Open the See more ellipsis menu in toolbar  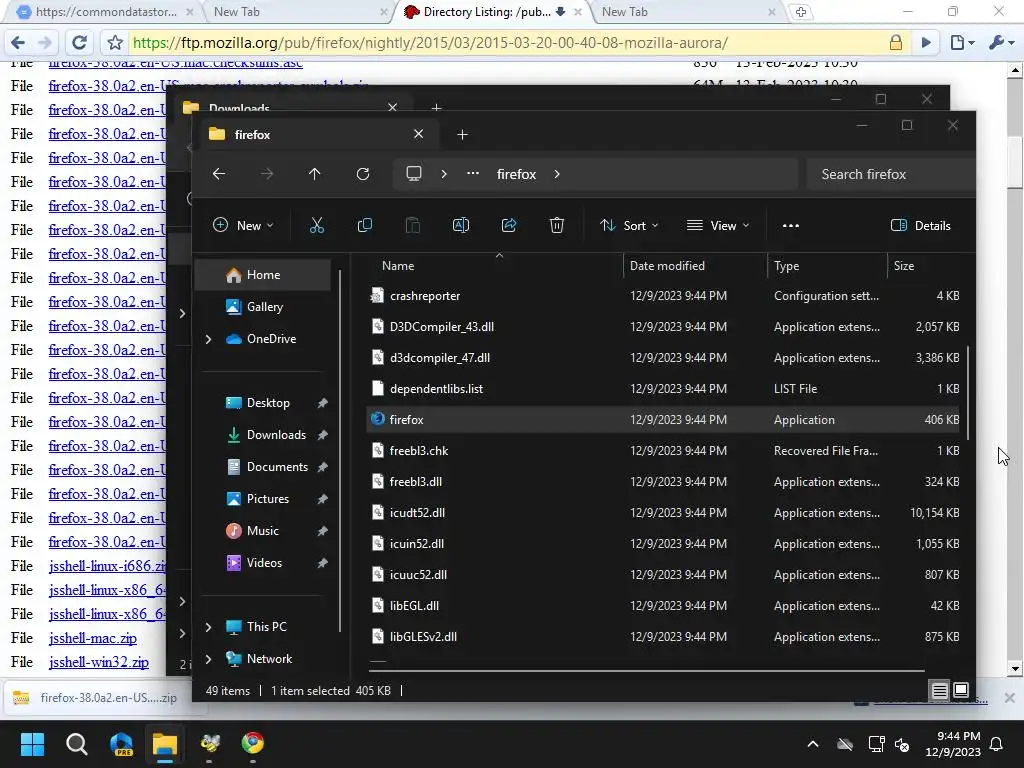pos(791,225)
